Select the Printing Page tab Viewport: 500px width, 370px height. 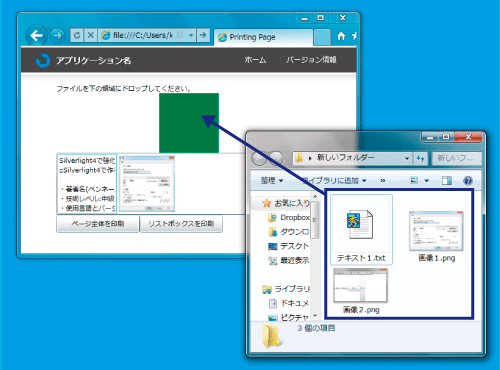(x=263, y=37)
